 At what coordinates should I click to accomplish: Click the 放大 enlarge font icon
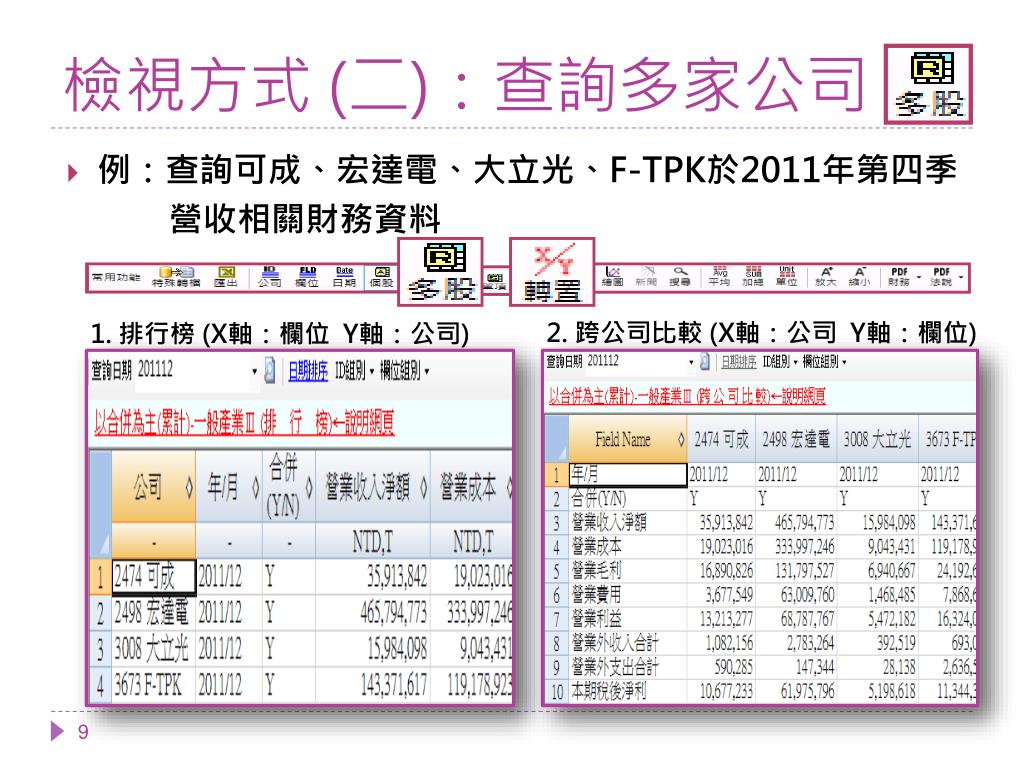point(825,277)
